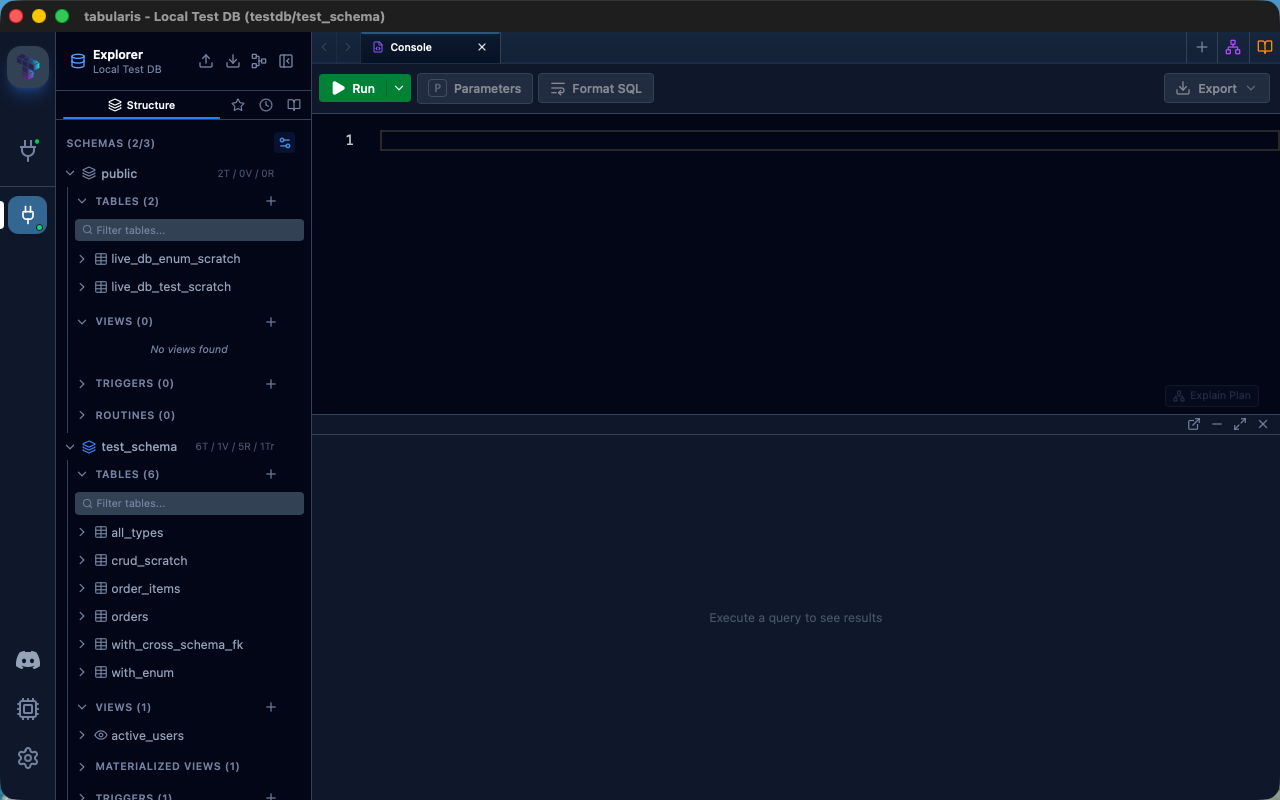Screen dimensions: 1280x800
Task: Minimize the results panel
Action: pos(1217,424)
